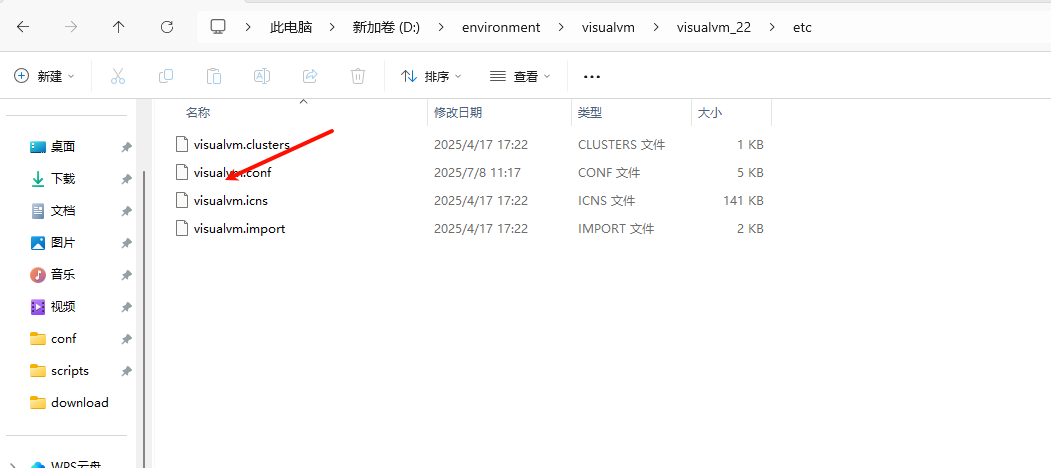Sort by 类型 column header

tap(590, 113)
